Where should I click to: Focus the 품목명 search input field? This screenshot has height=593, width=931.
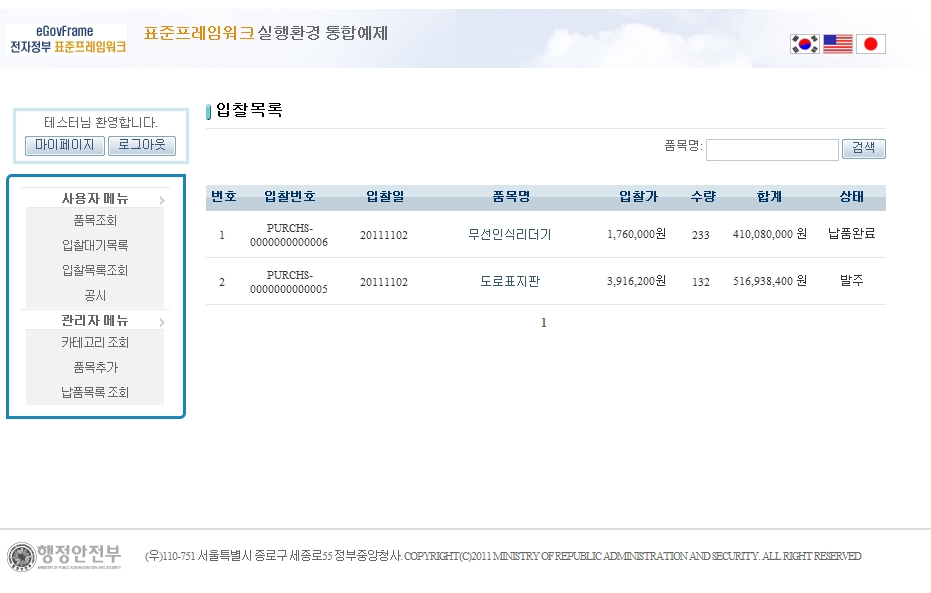pyautogui.click(x=772, y=150)
